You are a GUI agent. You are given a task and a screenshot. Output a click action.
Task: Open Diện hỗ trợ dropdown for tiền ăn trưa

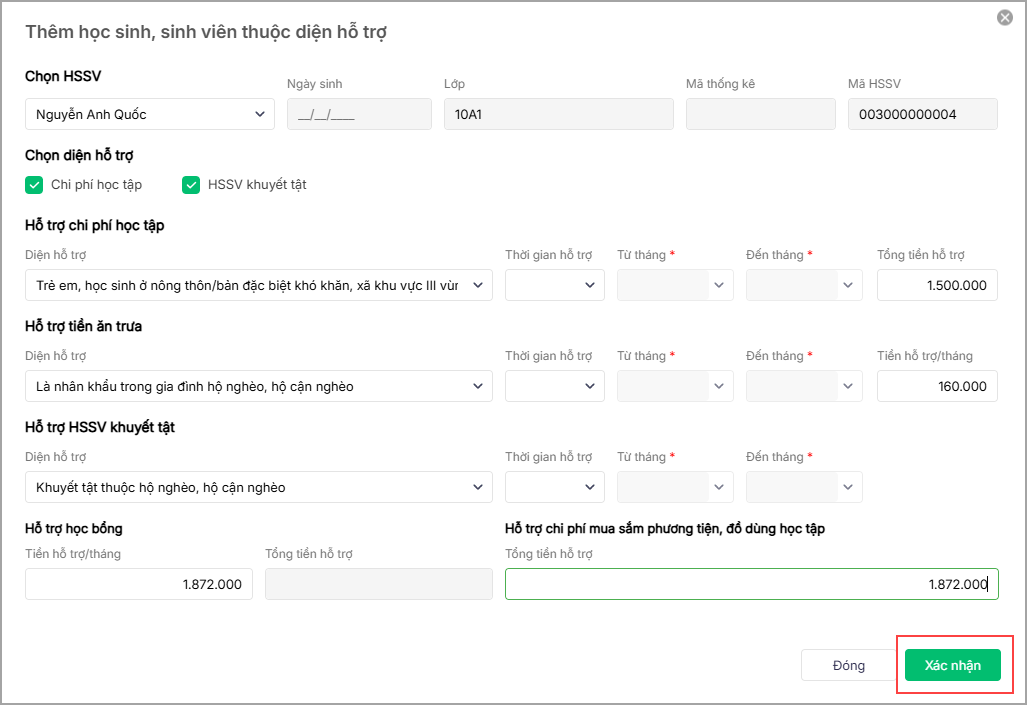point(258,387)
